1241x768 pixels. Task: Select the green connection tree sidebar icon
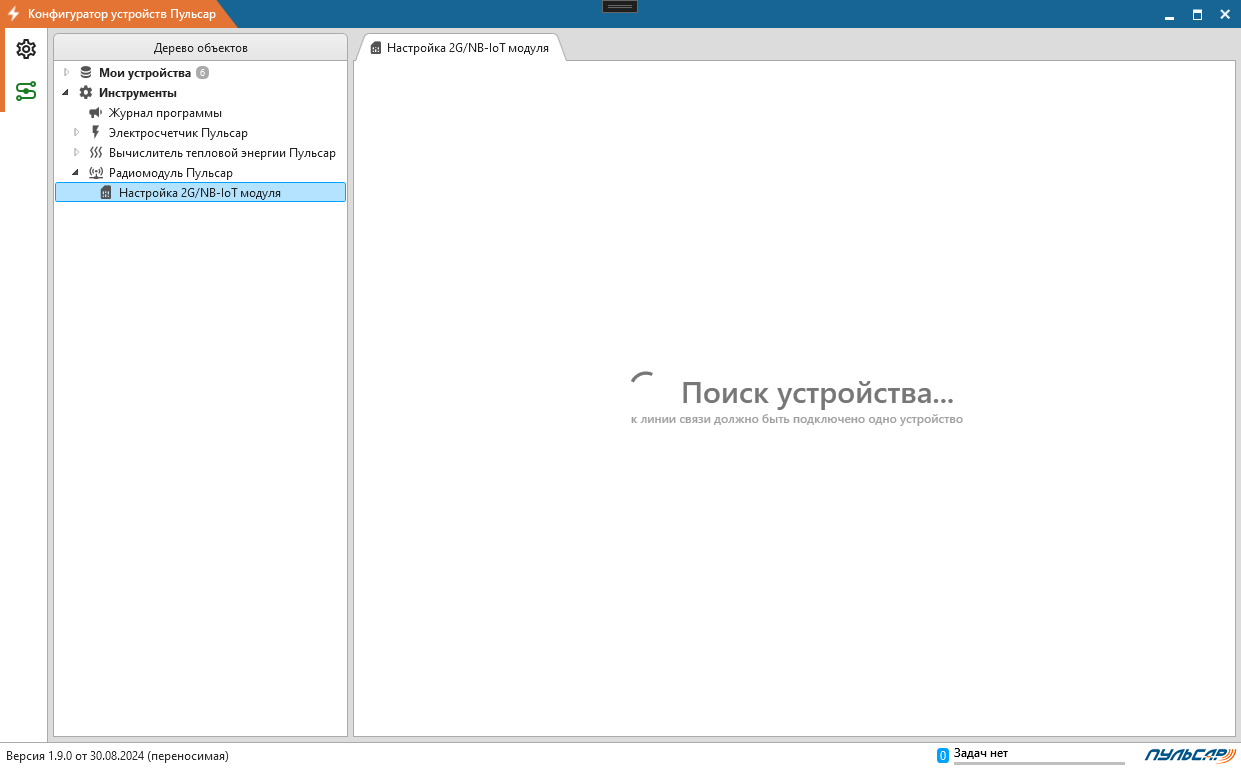point(26,91)
